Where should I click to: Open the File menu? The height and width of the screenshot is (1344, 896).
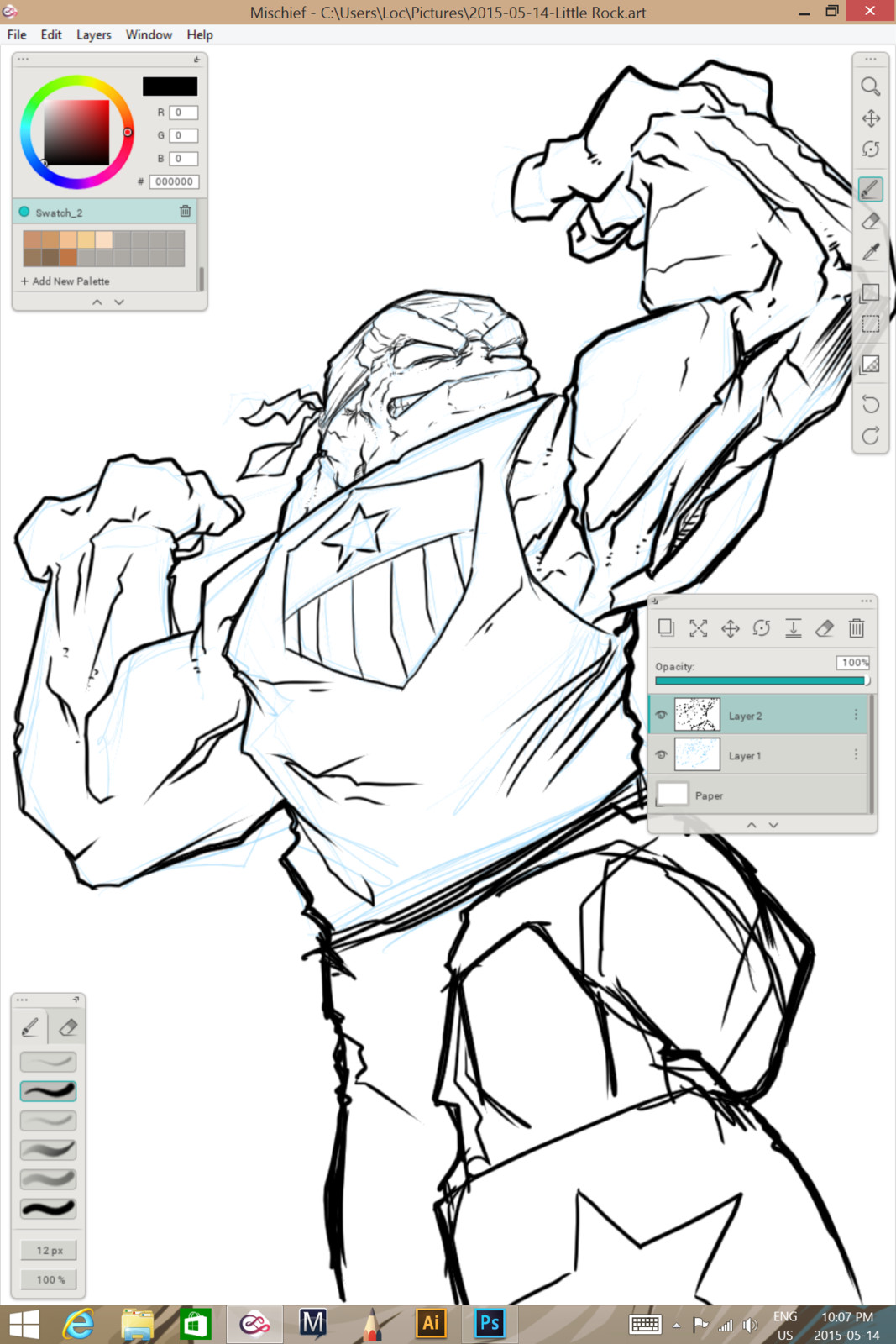pos(17,34)
